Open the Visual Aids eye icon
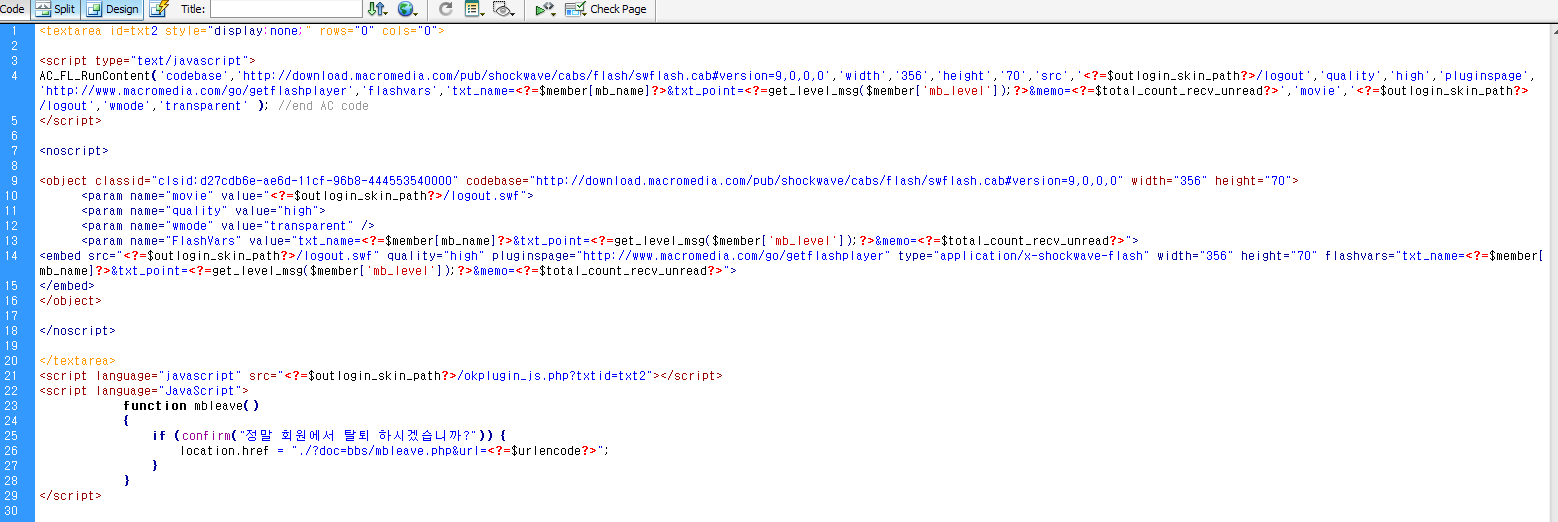The image size is (1558, 522). tap(504, 9)
